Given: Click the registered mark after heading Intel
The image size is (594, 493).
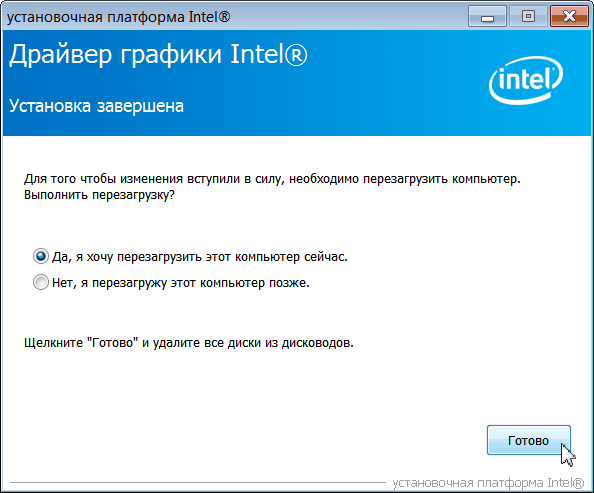Looking at the screenshot, I should (x=296, y=56).
